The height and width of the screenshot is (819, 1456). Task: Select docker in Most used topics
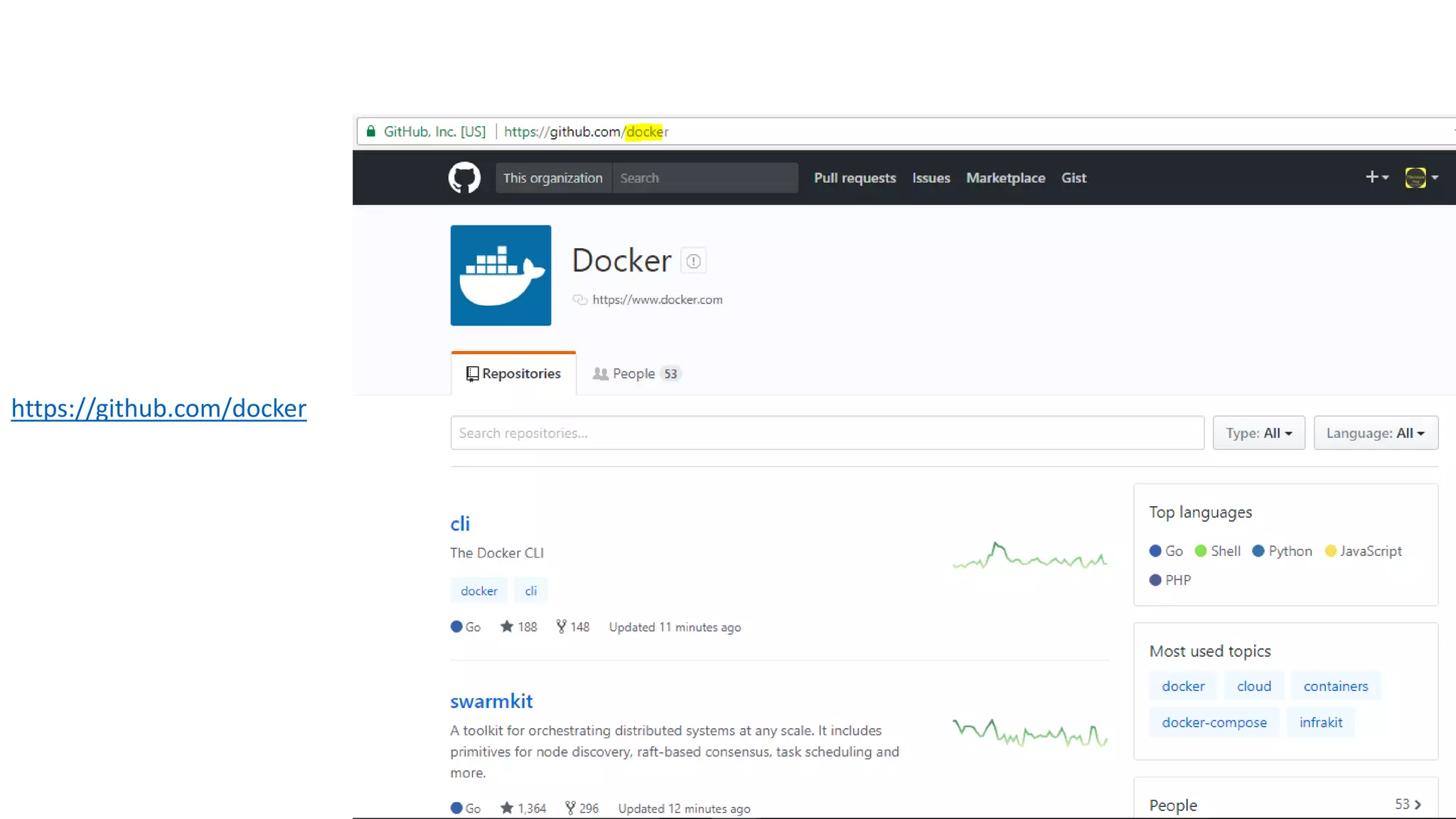(x=1183, y=686)
